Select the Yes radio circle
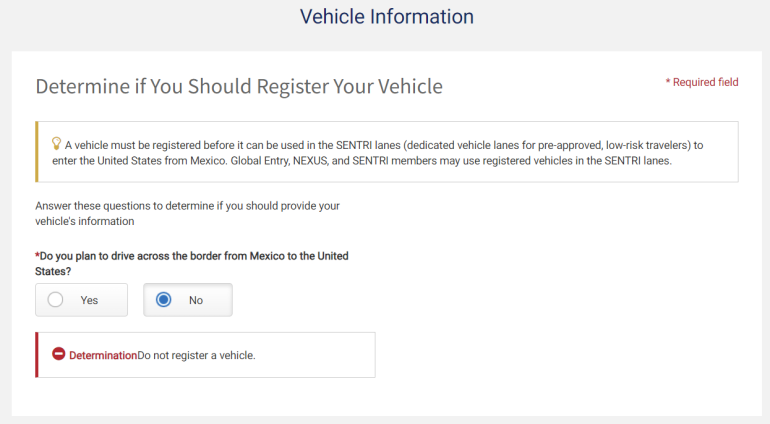The image size is (770, 424). (x=56, y=300)
